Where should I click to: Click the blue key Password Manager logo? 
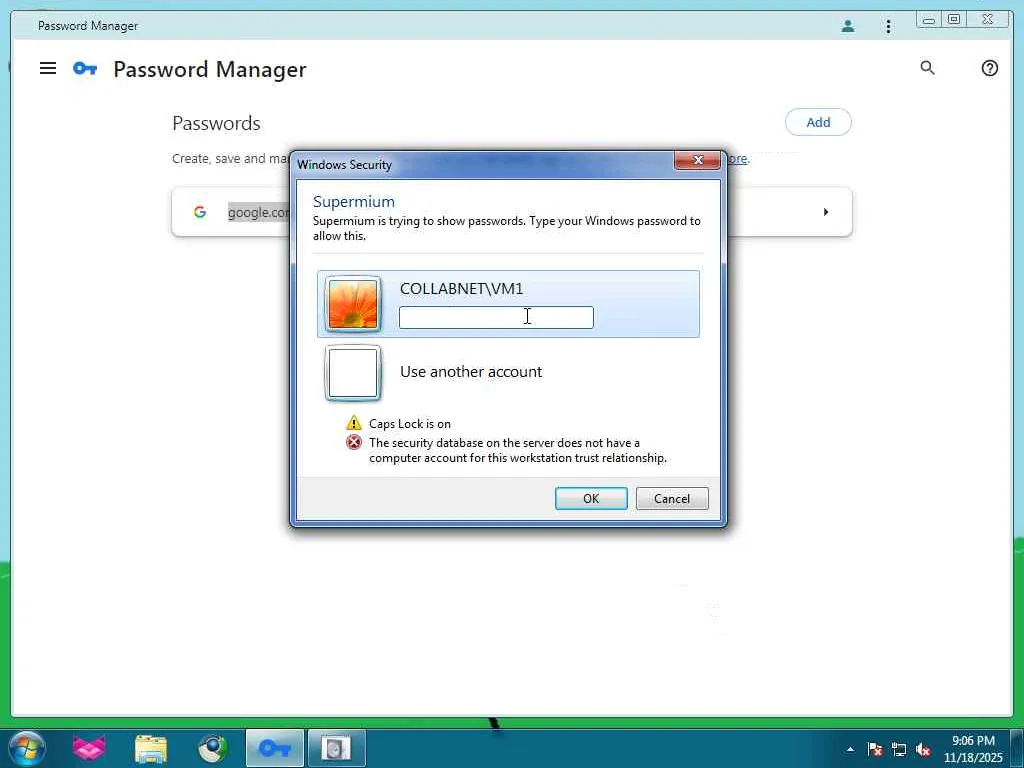point(85,68)
